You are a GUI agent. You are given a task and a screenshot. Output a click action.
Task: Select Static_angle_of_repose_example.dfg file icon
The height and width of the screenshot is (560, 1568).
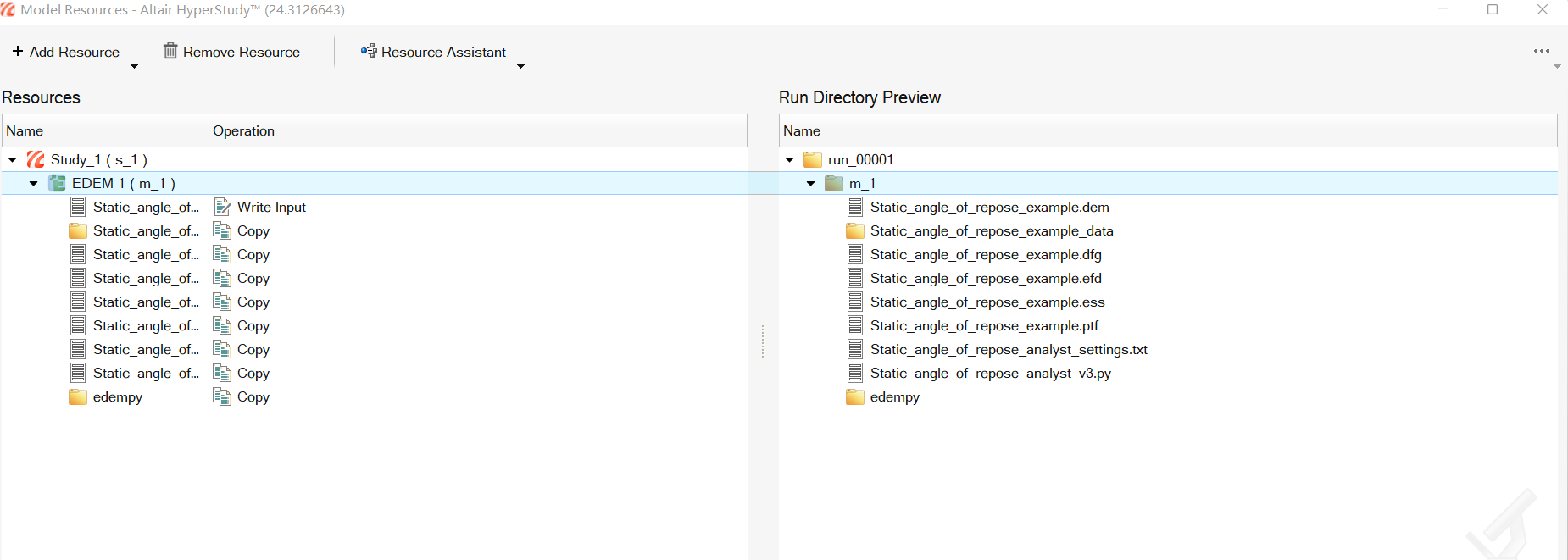(x=855, y=254)
